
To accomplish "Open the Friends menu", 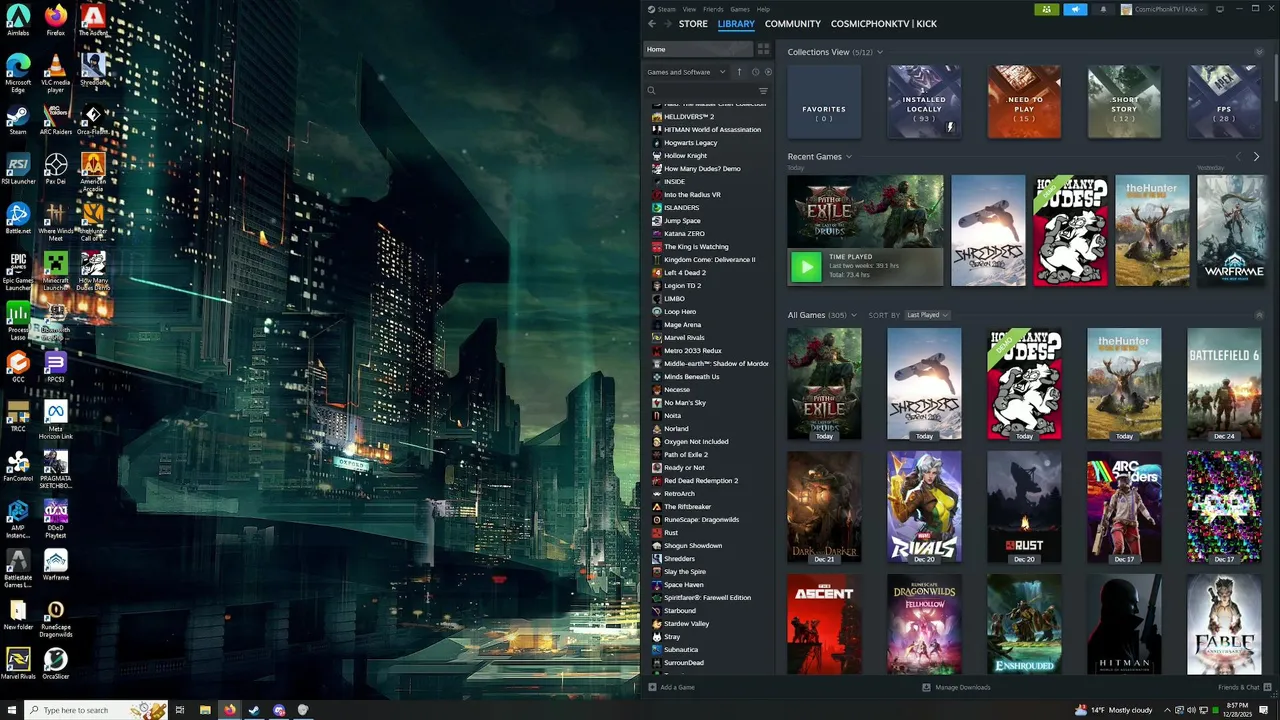I will [x=713, y=9].
